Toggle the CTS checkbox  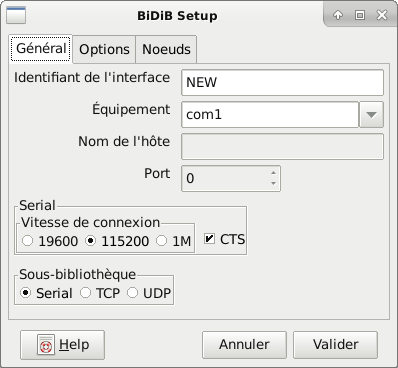[209, 239]
